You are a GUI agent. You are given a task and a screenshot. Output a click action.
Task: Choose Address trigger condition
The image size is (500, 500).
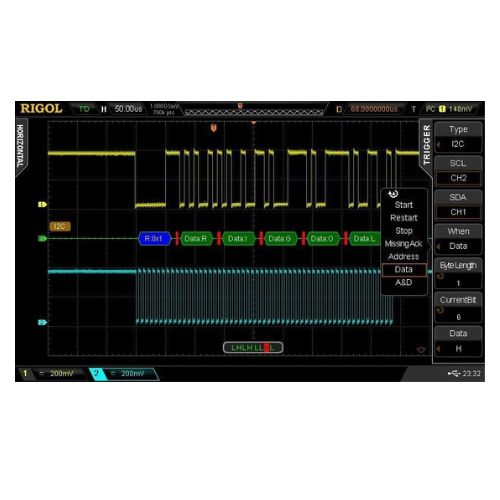(x=404, y=256)
